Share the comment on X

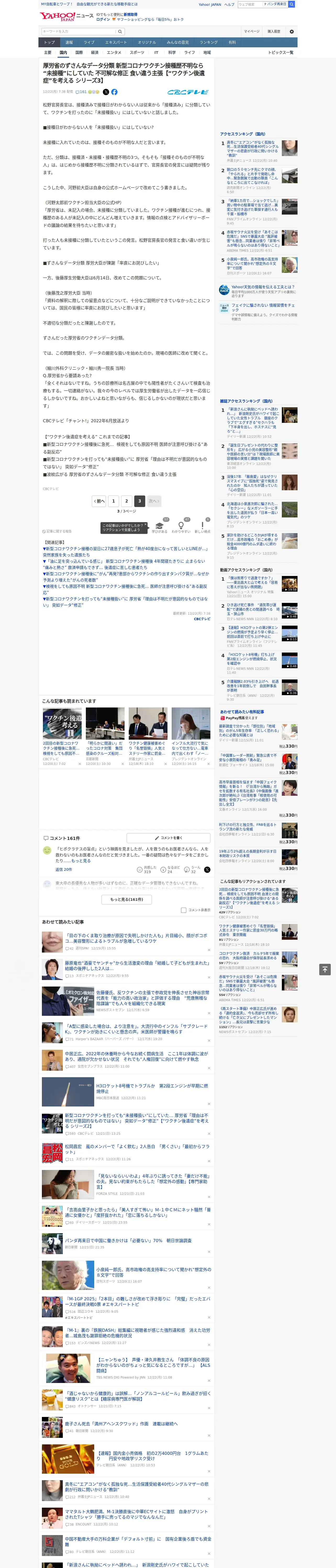[207, 870]
